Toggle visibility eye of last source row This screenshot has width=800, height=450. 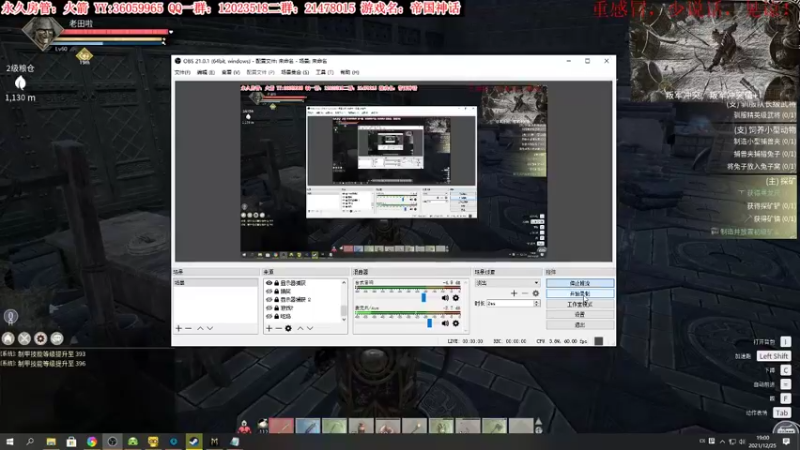[269, 316]
